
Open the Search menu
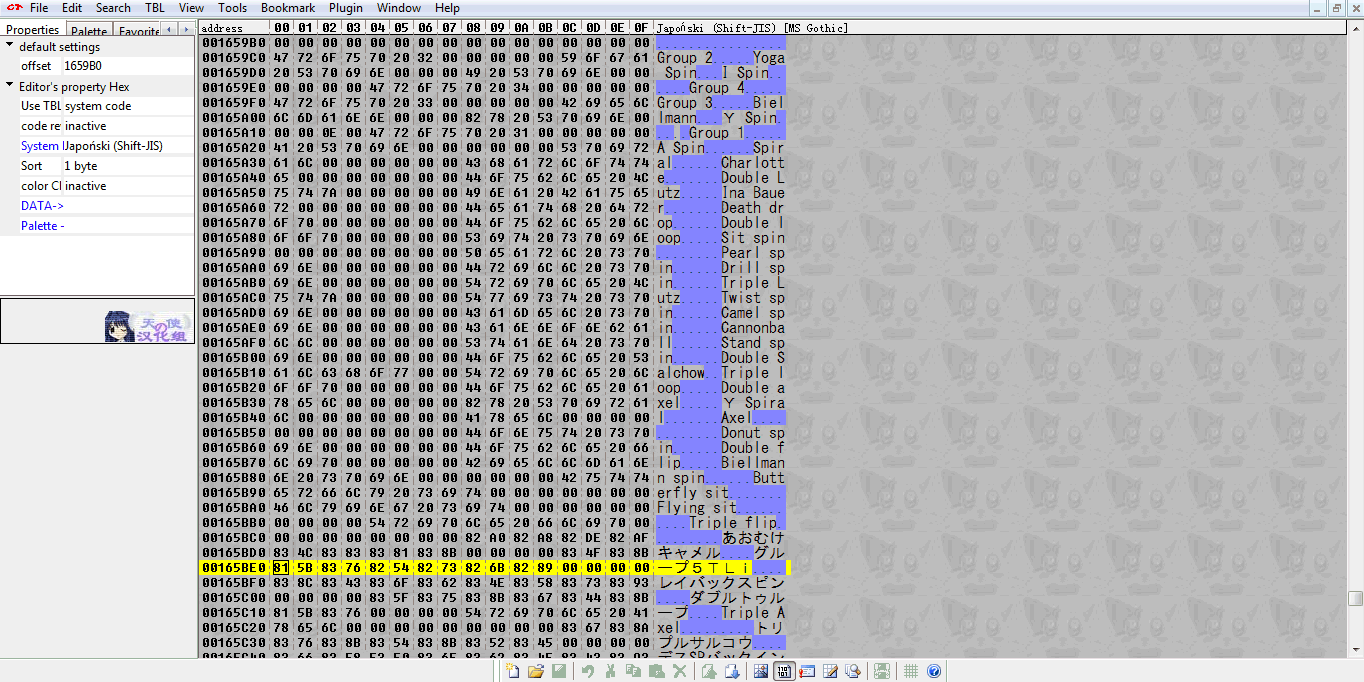[113, 7]
